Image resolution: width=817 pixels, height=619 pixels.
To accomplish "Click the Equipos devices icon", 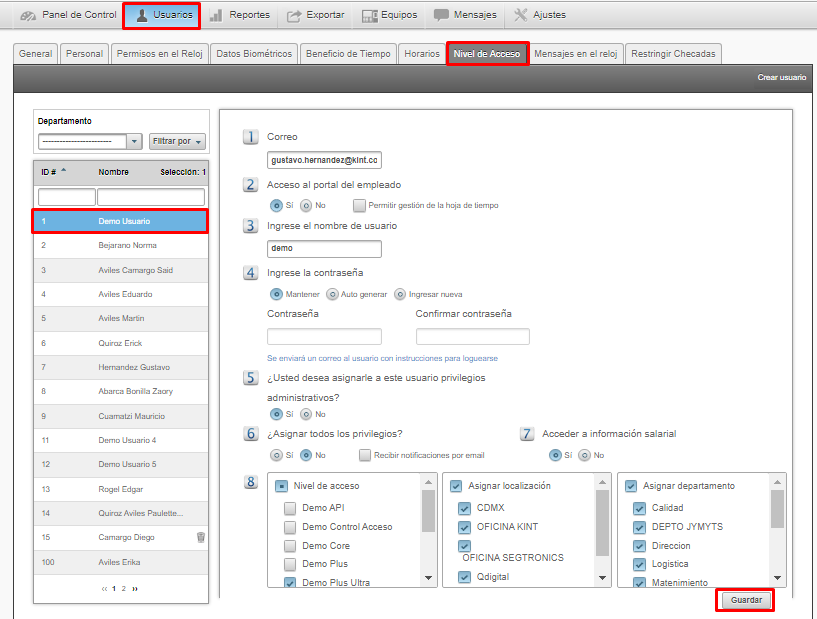I will [x=369, y=15].
